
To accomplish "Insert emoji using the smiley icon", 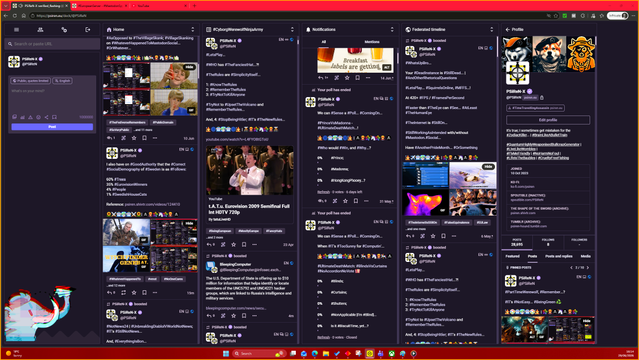I will point(38,117).
